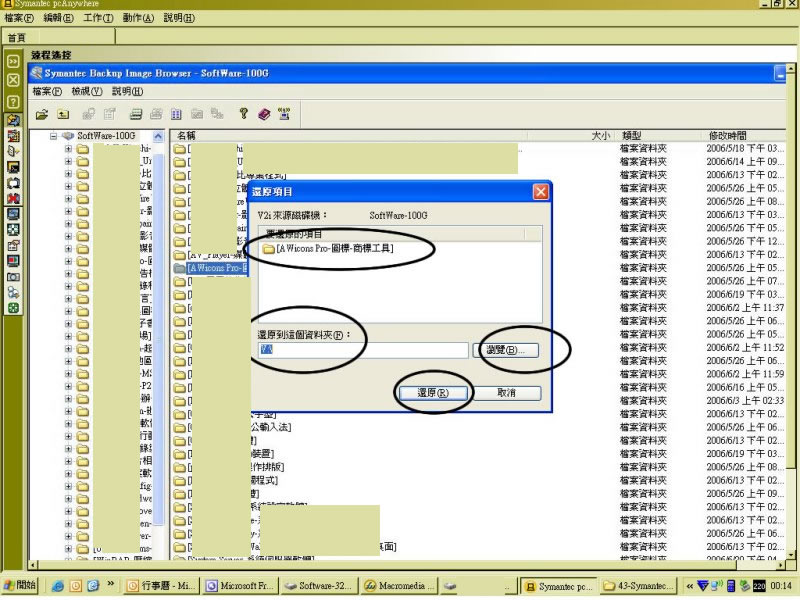The width and height of the screenshot is (800, 600).
Task: Switch to Macromedia taskbar window
Action: click(x=398, y=586)
